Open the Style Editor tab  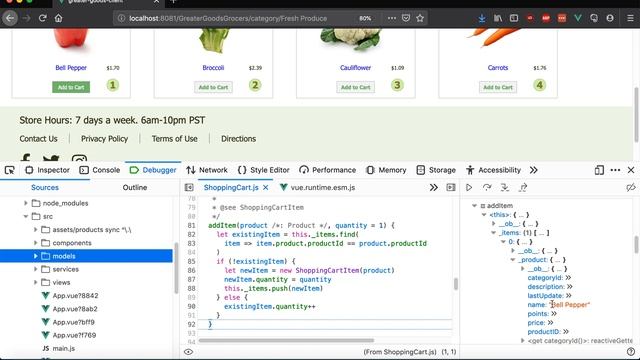264,170
